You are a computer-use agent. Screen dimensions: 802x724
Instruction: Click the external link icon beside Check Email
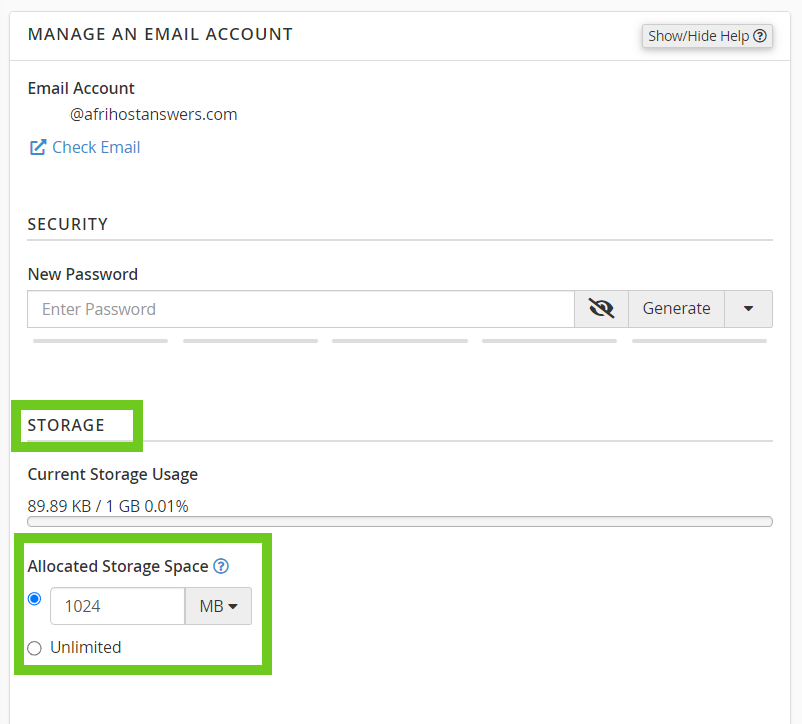point(37,148)
